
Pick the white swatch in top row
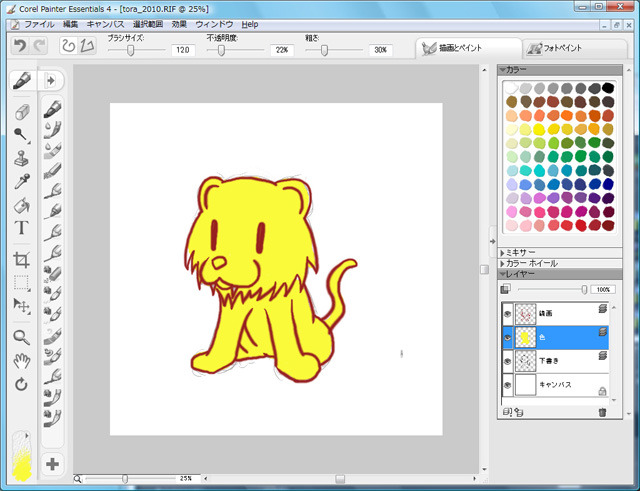[x=511, y=87]
